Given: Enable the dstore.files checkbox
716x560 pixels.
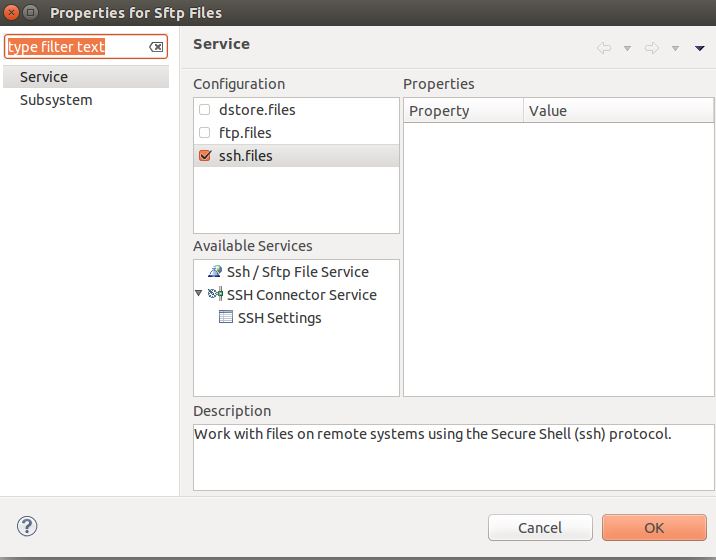Looking at the screenshot, I should [x=205, y=110].
